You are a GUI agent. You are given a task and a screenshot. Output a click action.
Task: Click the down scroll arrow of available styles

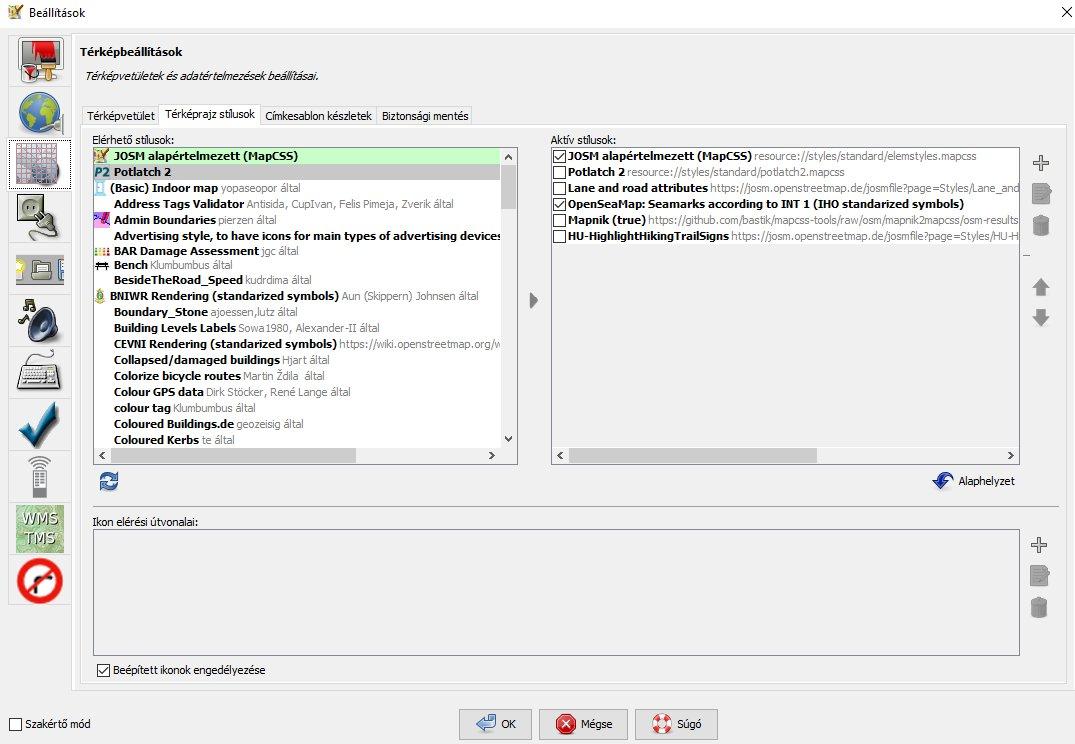[x=508, y=439]
